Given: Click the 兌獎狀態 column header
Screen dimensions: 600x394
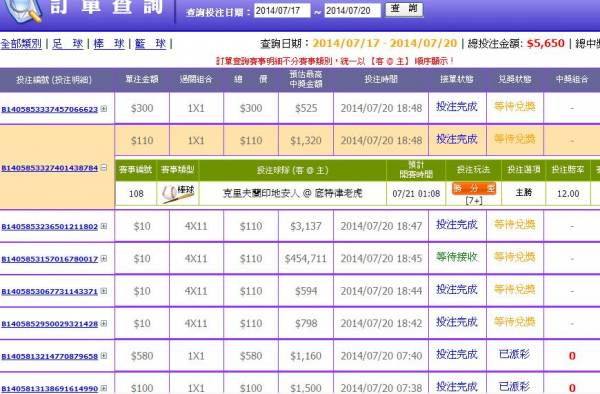Looking at the screenshot, I should pos(515,79).
